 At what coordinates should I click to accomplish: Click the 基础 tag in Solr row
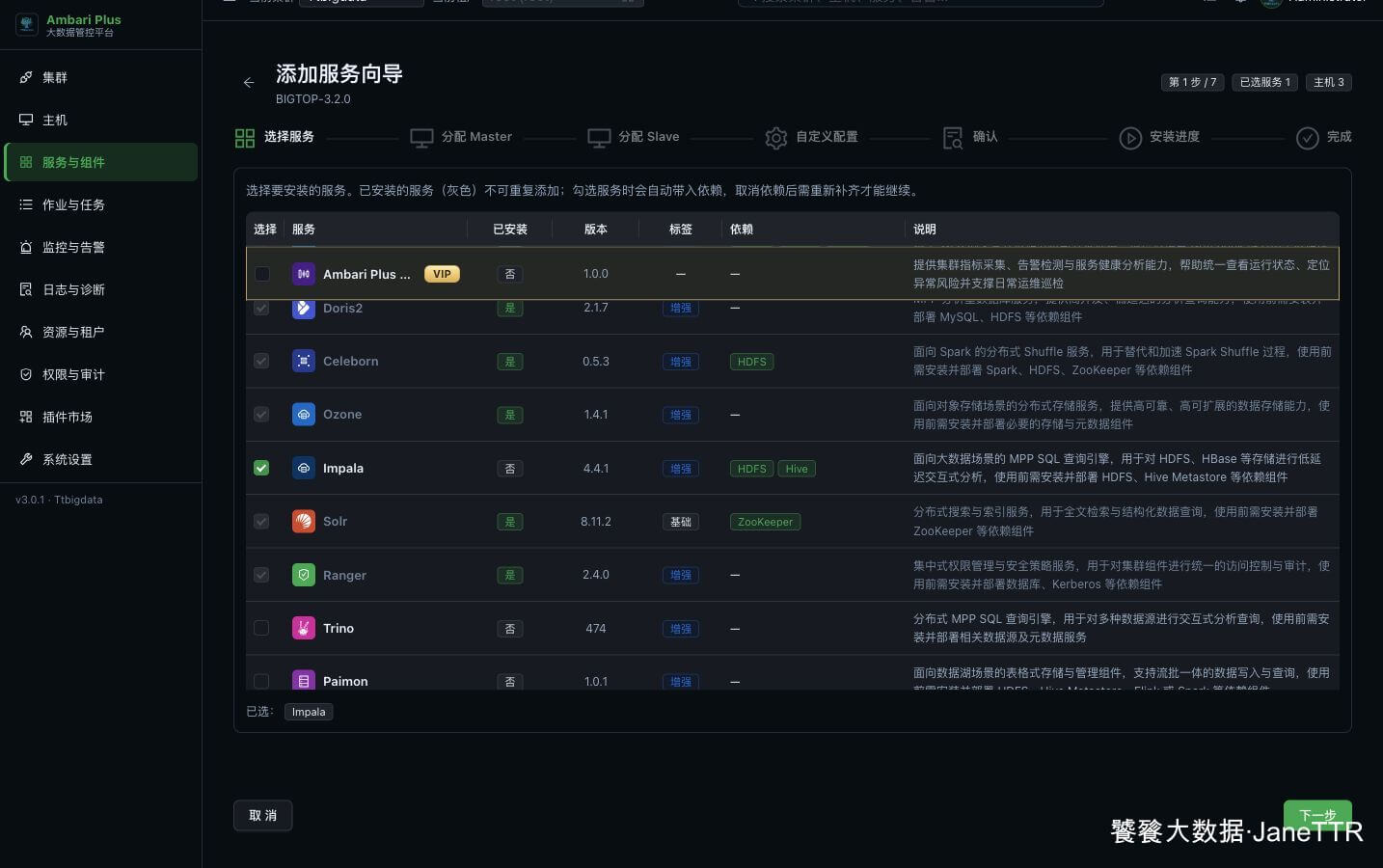[681, 522]
